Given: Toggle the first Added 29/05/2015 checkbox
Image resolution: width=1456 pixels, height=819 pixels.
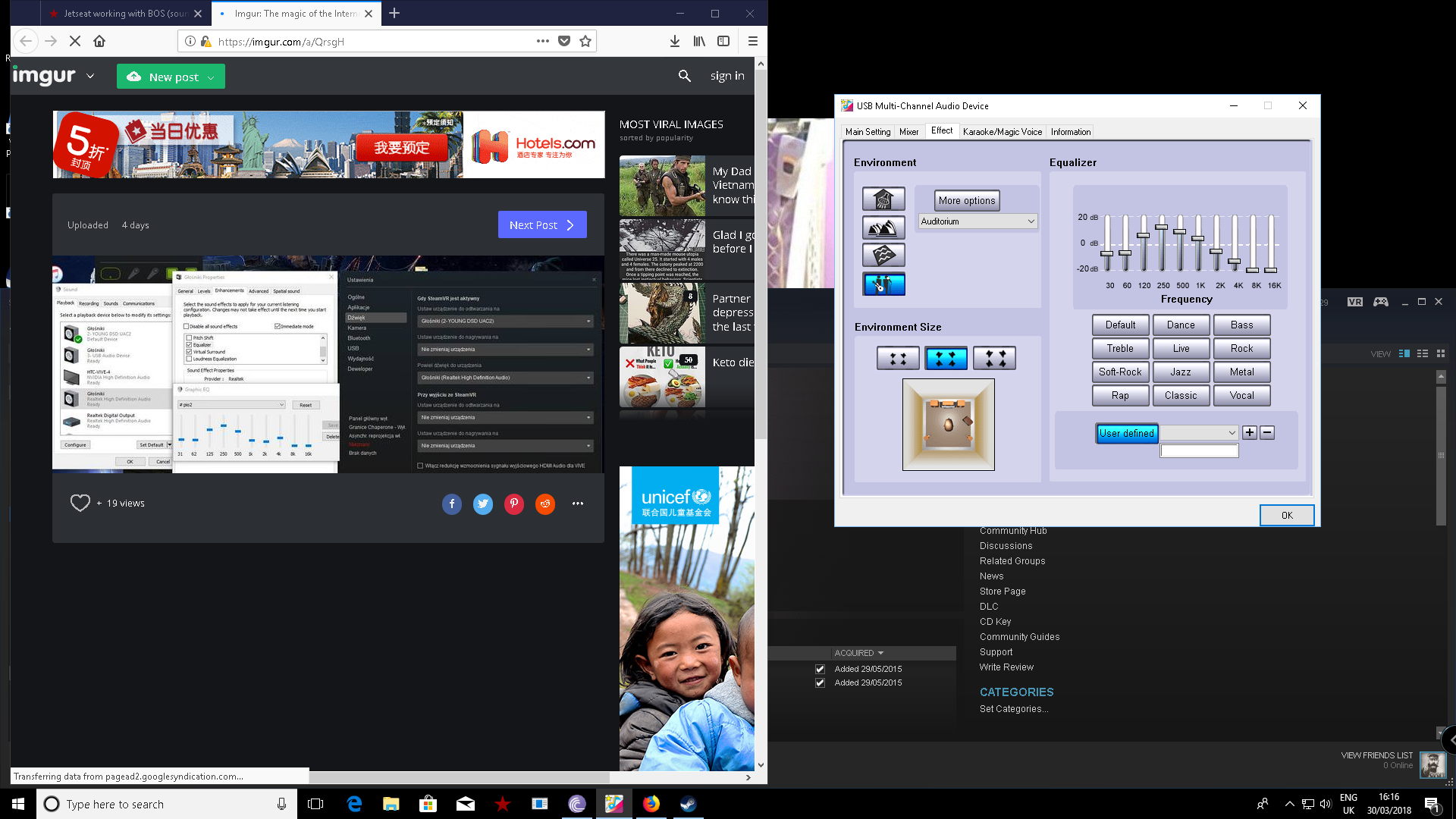Looking at the screenshot, I should click(820, 669).
